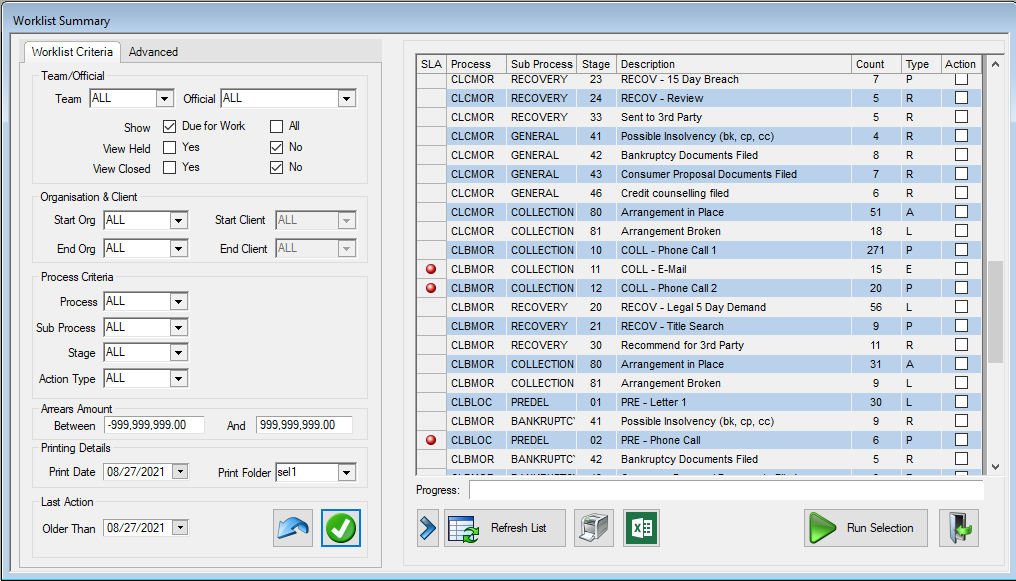This screenshot has height=581, width=1016.
Task: Click the blue double-chevron icon near Progress bar
Action: click(x=426, y=528)
